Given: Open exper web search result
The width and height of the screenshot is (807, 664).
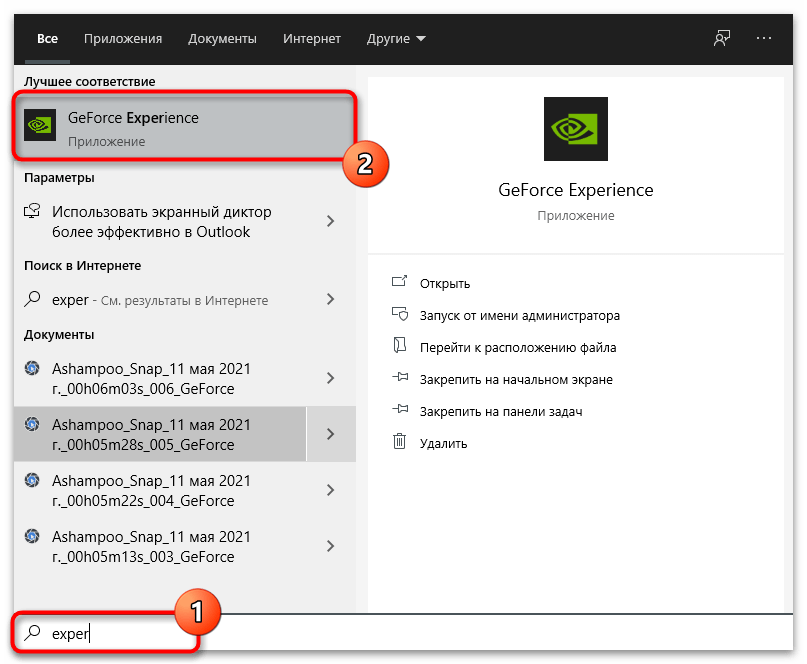Looking at the screenshot, I should [x=160, y=300].
